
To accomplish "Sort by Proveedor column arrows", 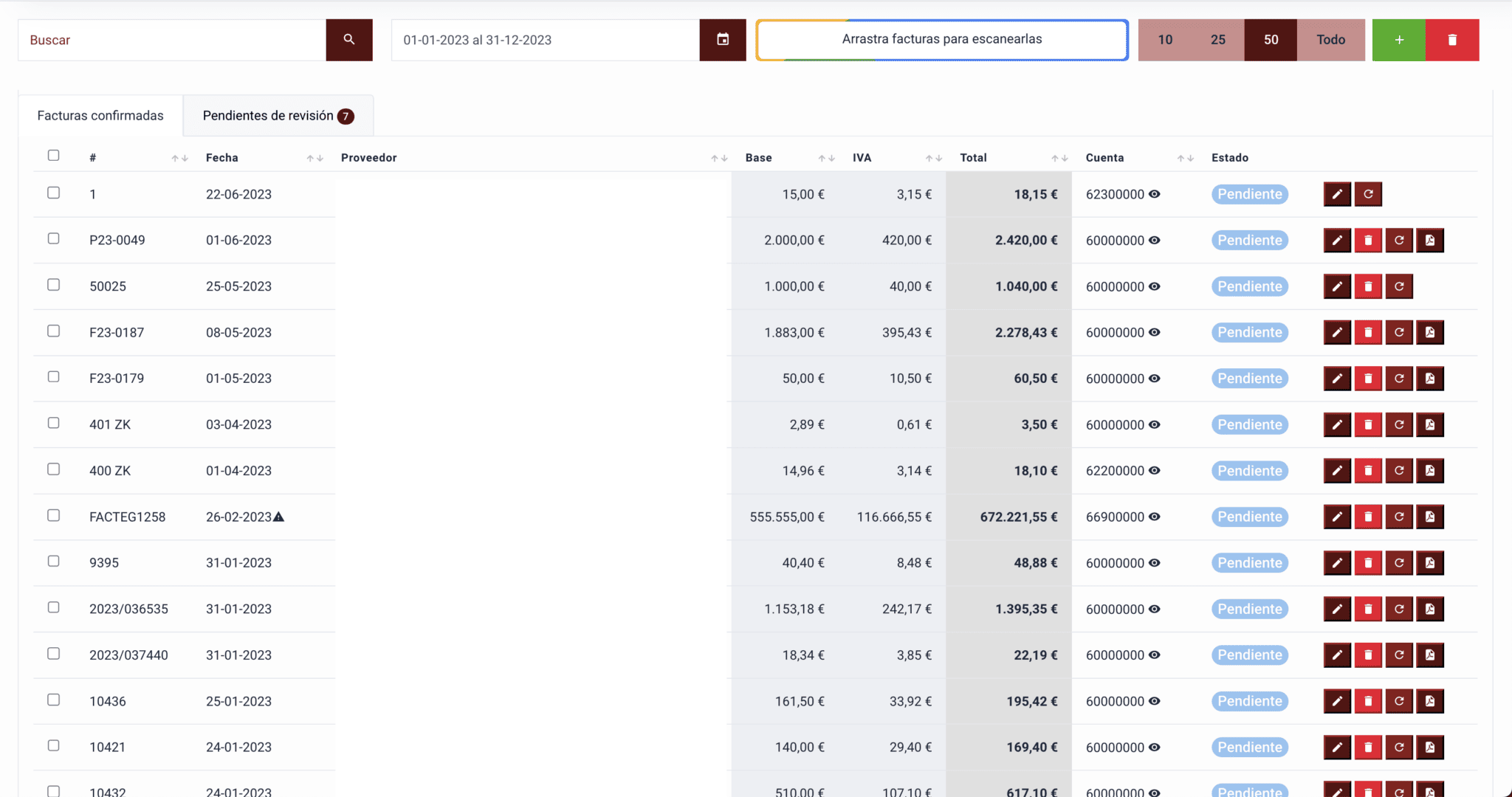I will [x=719, y=159].
